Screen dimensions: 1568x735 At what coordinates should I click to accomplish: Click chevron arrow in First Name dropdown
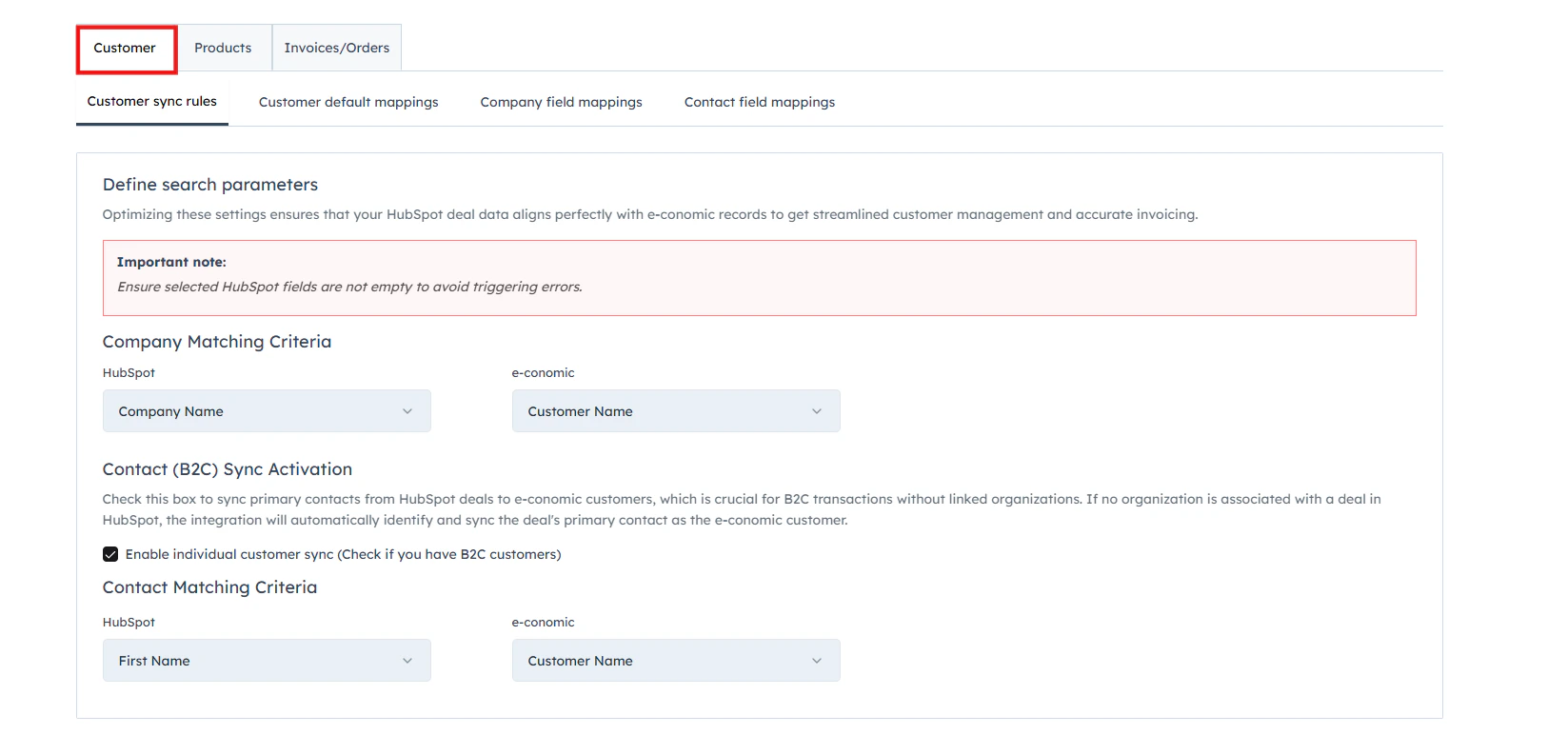407,661
